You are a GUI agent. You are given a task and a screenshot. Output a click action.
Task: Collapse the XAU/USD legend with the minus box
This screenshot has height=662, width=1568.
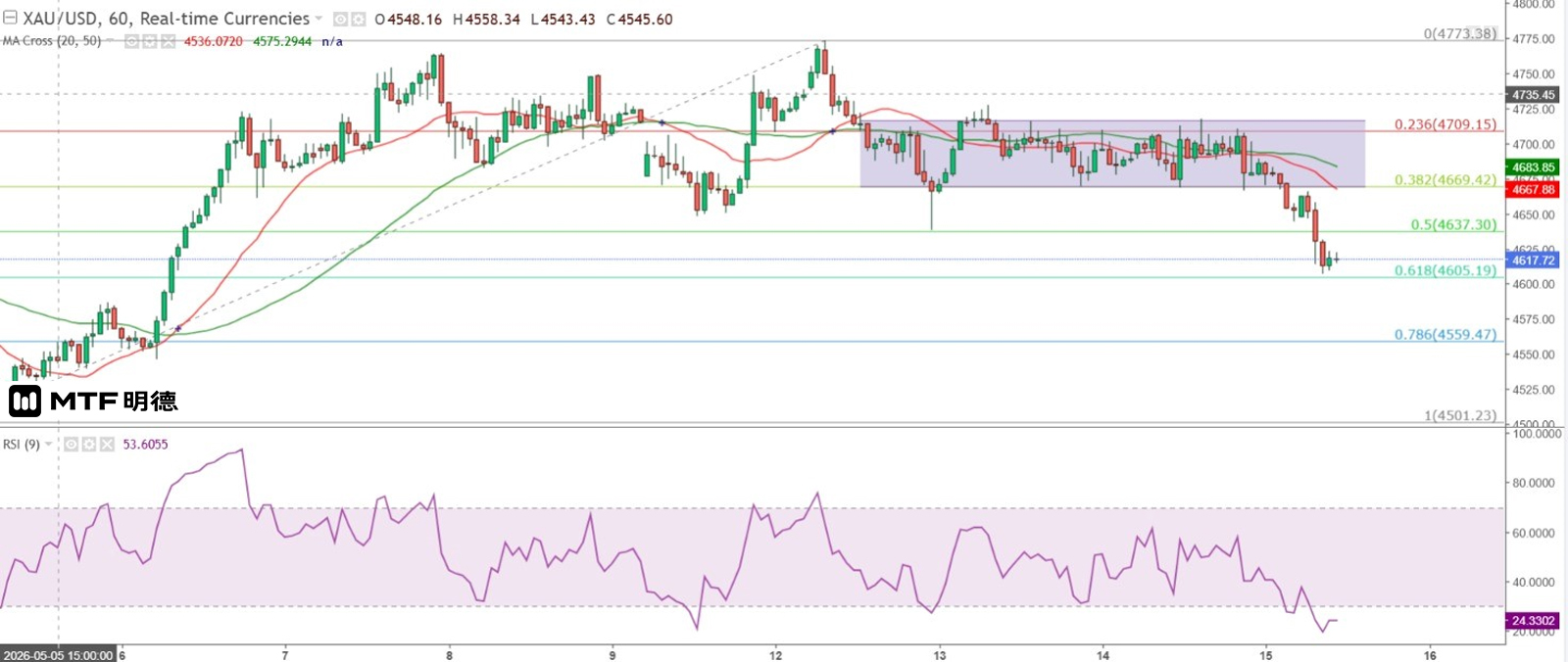click(x=10, y=18)
